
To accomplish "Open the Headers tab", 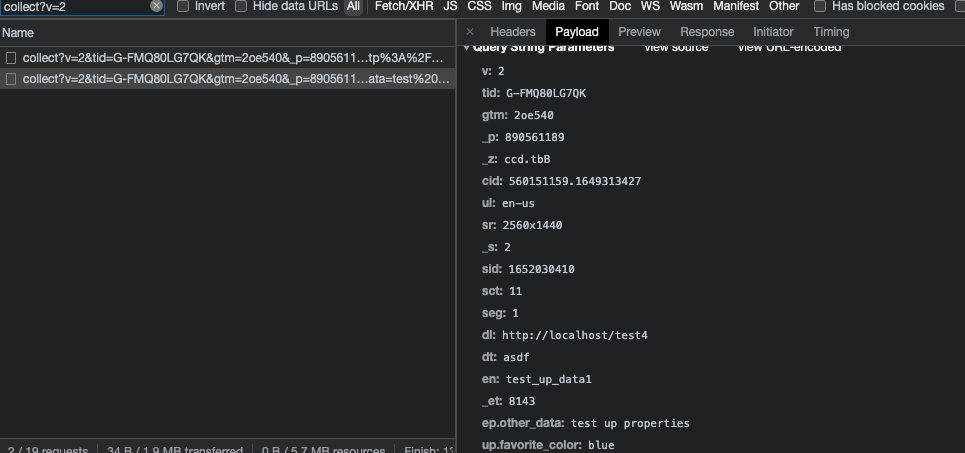I will click(x=513, y=32).
